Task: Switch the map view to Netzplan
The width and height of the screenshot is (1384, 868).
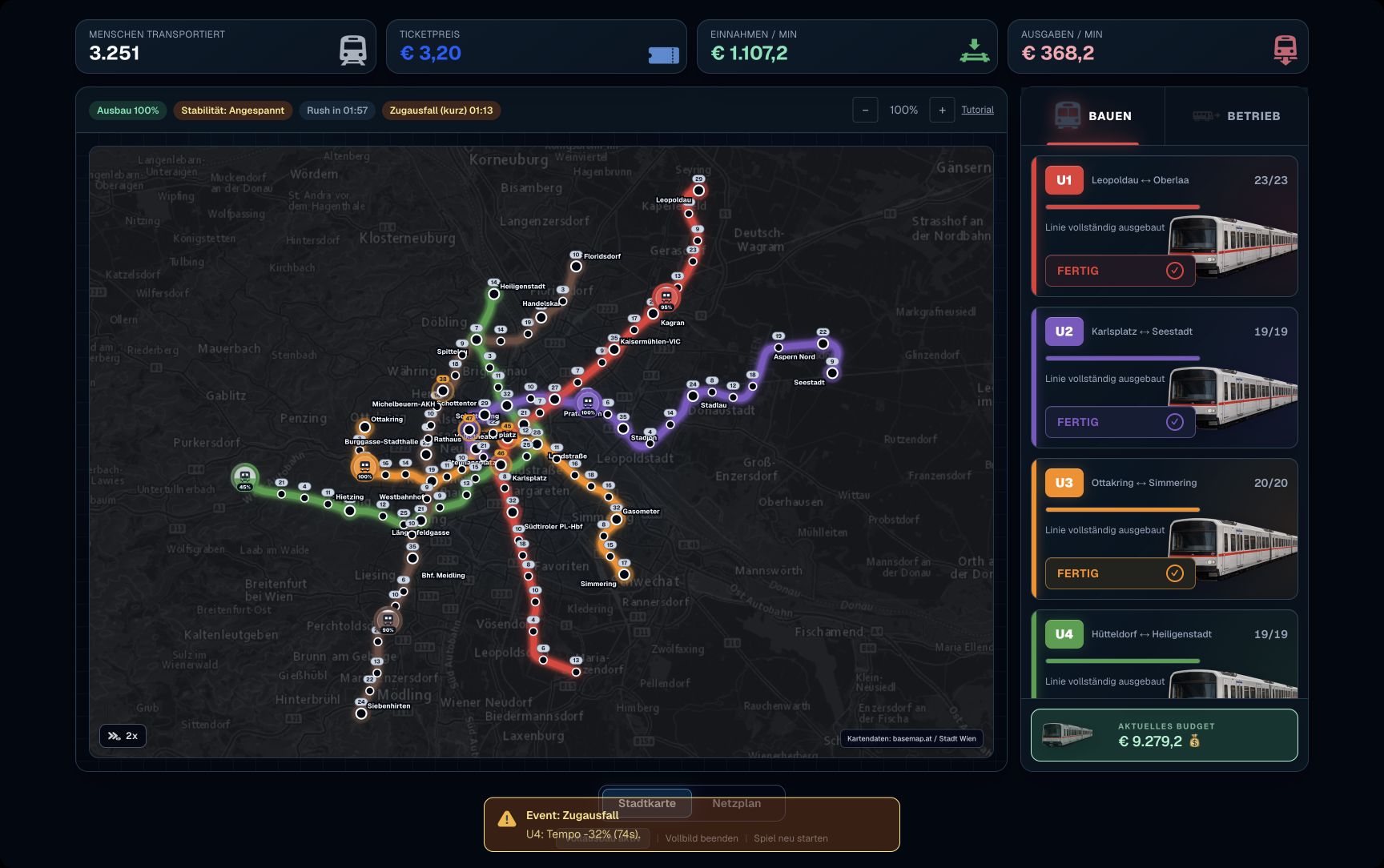Action: [x=737, y=803]
